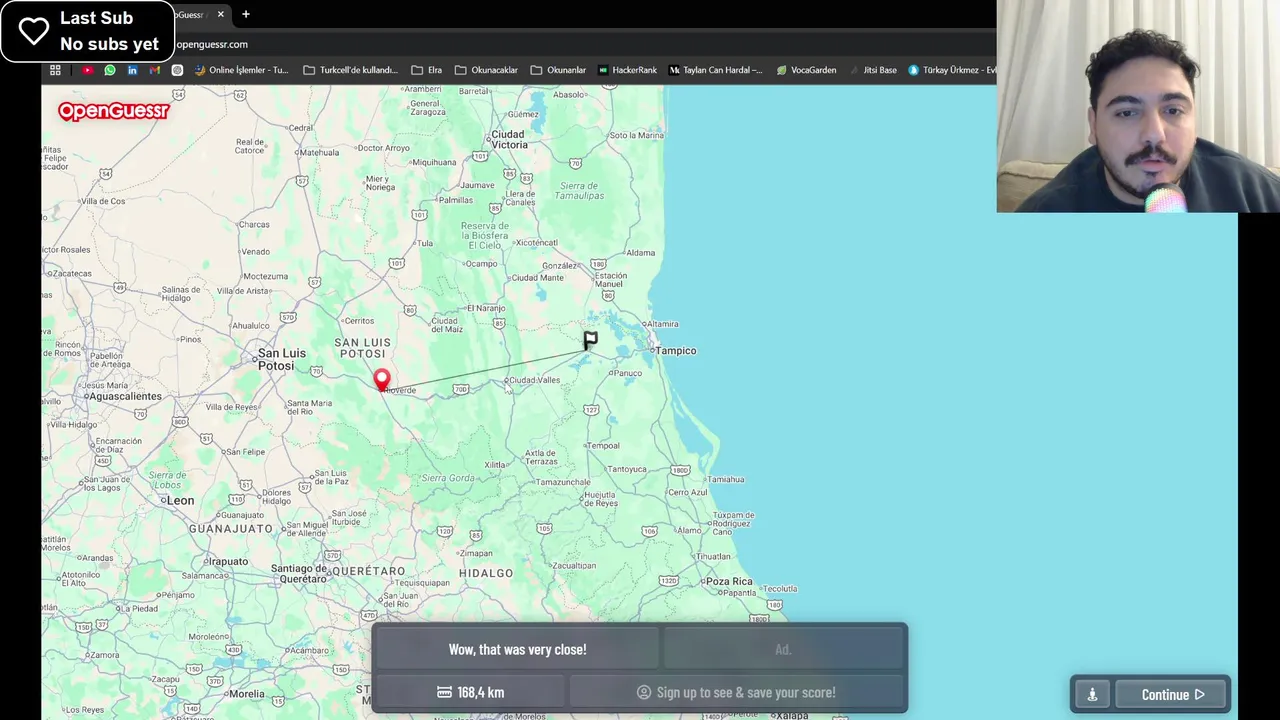Open the Jitsi Base bookmark
This screenshot has width=1280, height=720.
(873, 70)
